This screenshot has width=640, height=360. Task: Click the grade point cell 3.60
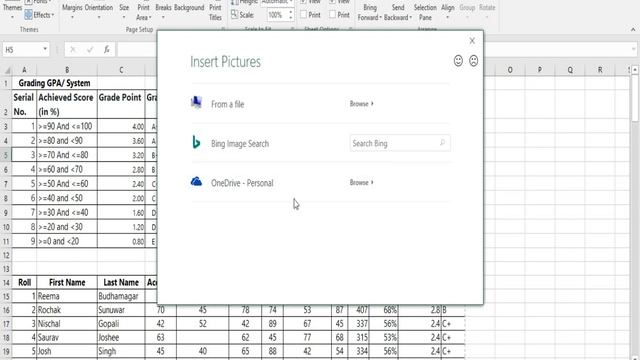[121, 141]
